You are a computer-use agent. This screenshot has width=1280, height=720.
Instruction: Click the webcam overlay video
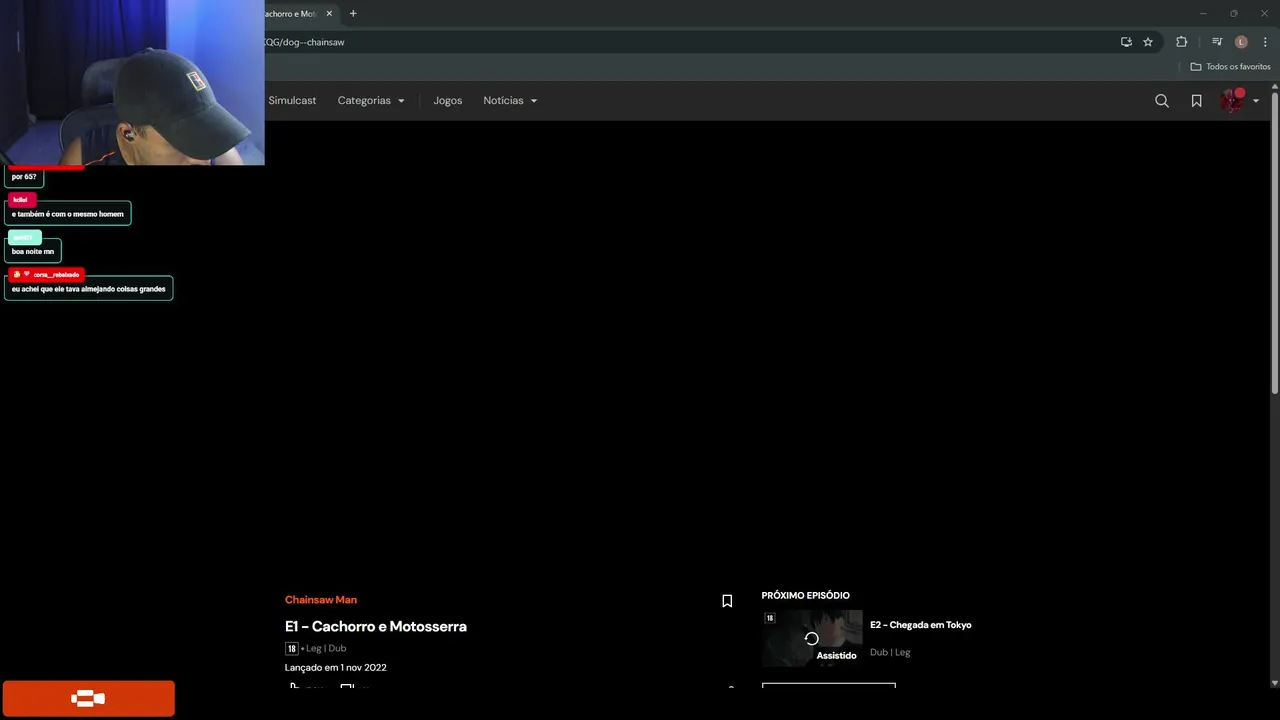tap(132, 82)
